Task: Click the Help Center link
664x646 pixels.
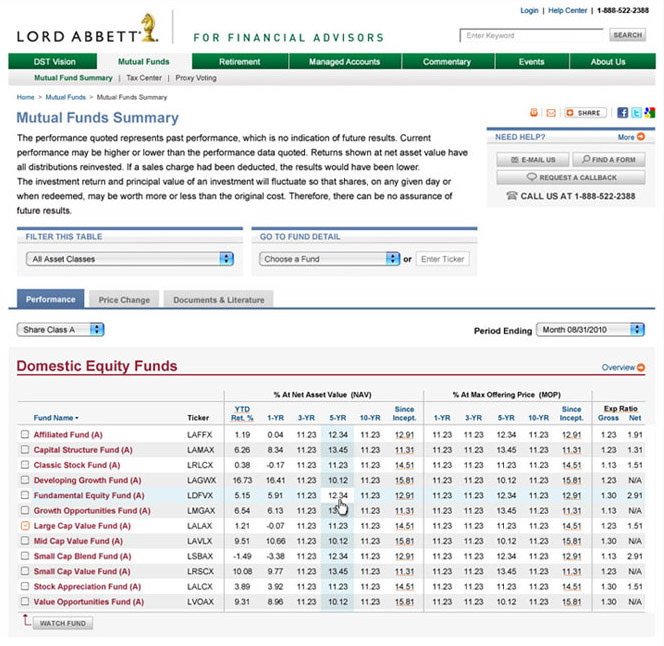Action: click(x=567, y=11)
